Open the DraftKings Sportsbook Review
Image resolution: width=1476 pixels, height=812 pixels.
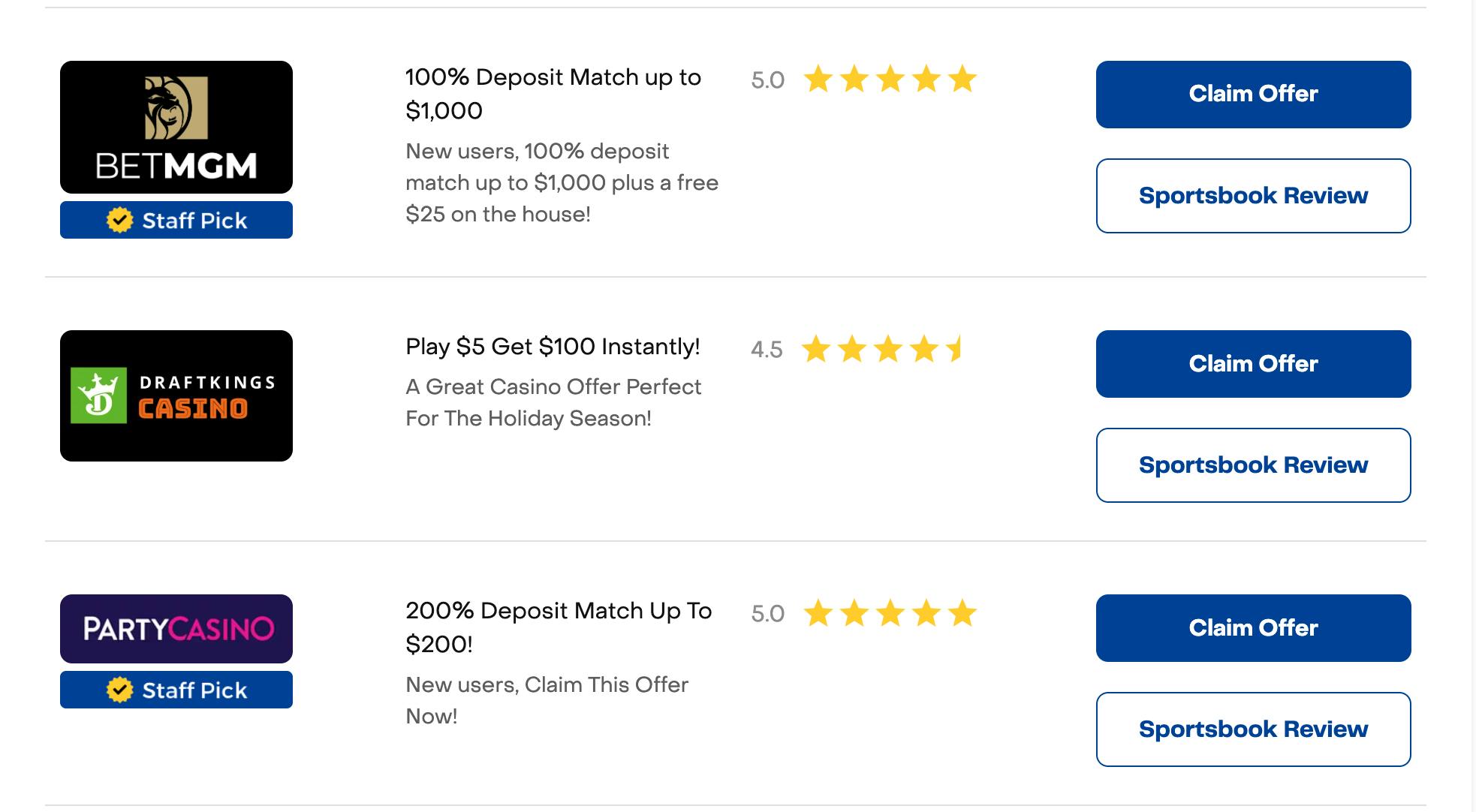click(x=1253, y=465)
